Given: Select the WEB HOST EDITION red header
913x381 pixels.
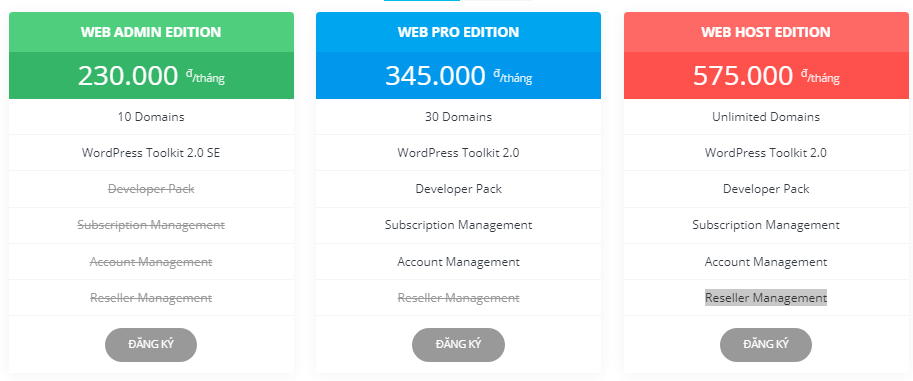Looking at the screenshot, I should tap(766, 32).
